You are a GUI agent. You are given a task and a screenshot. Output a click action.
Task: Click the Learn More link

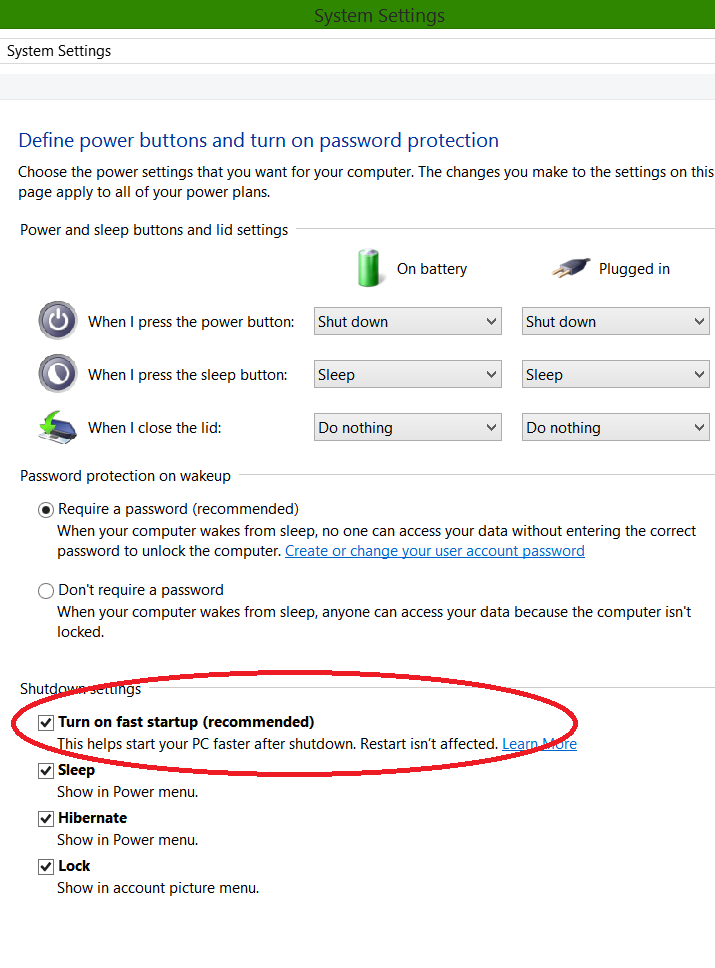tap(539, 744)
